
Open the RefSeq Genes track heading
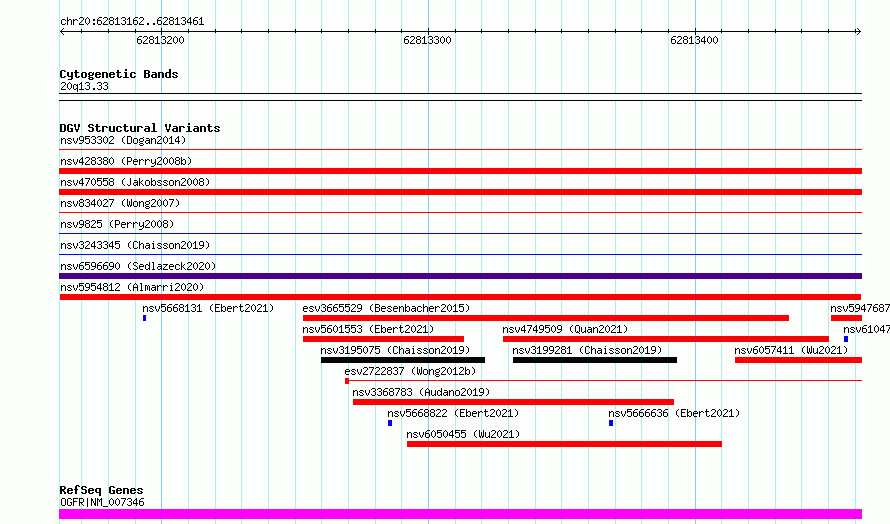point(102,490)
